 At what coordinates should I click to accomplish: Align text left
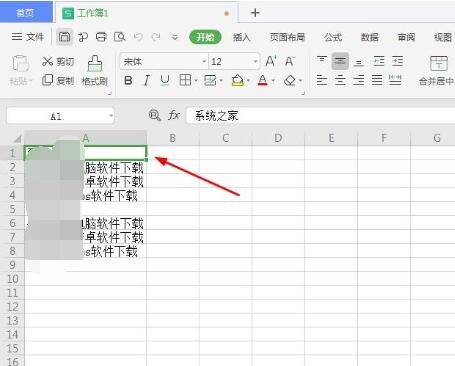click(x=322, y=80)
